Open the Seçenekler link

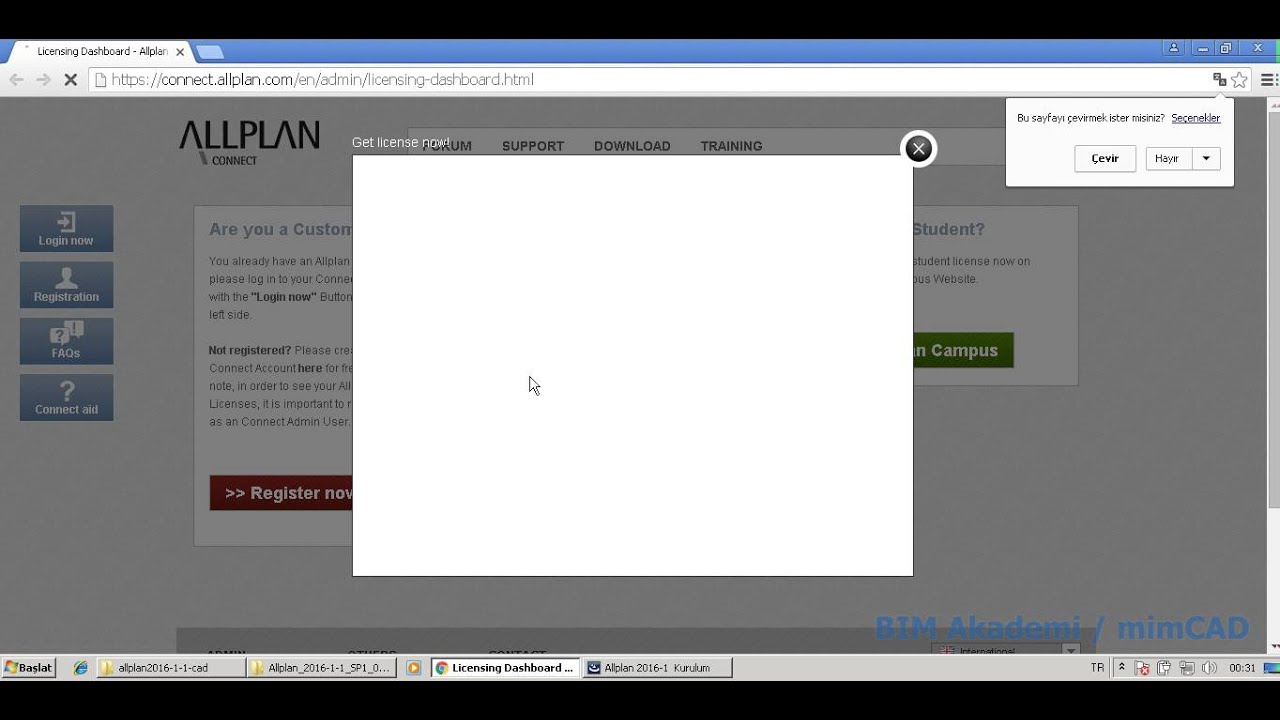tap(1196, 118)
